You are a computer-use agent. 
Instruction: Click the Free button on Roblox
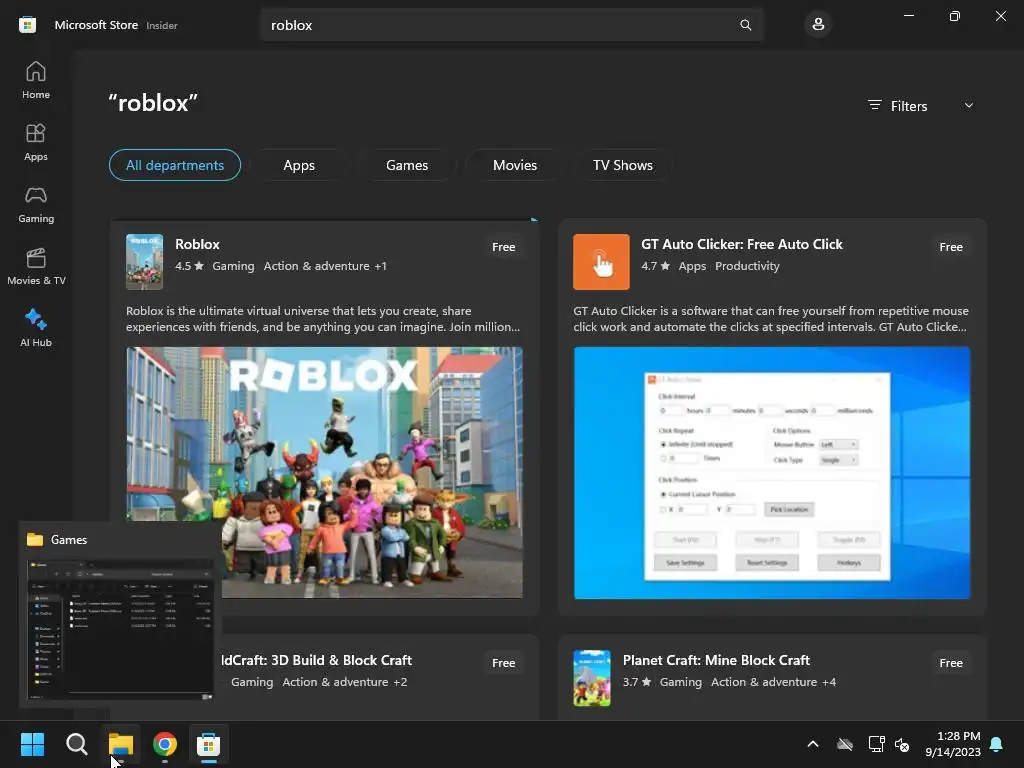504,247
